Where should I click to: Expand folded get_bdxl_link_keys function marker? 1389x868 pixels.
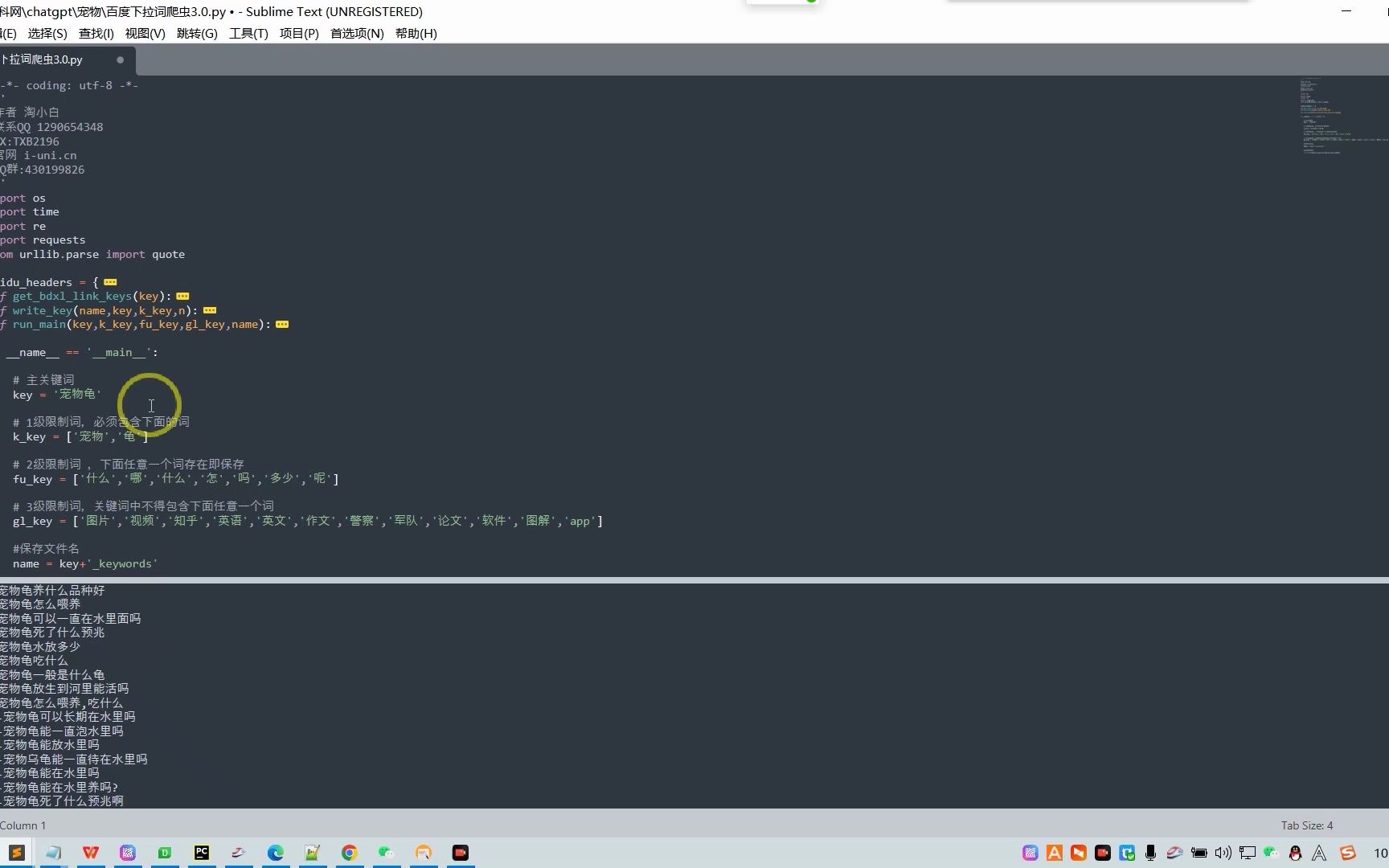[x=182, y=296]
